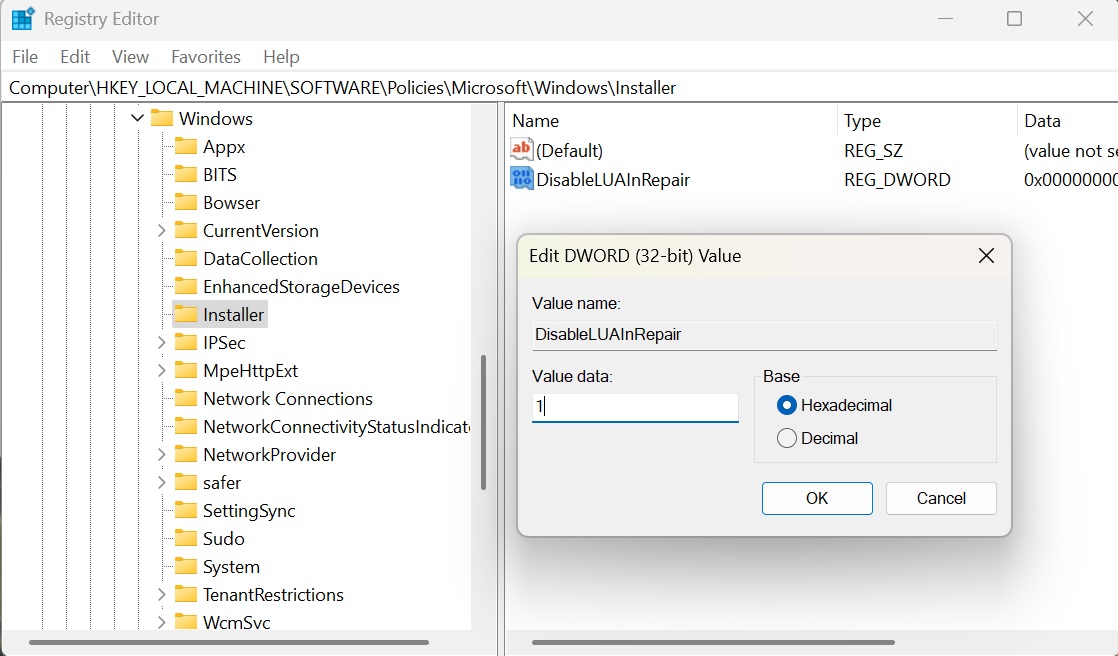Cancel the Edit DWORD dialog
This screenshot has width=1118, height=656.
pyautogui.click(x=941, y=498)
